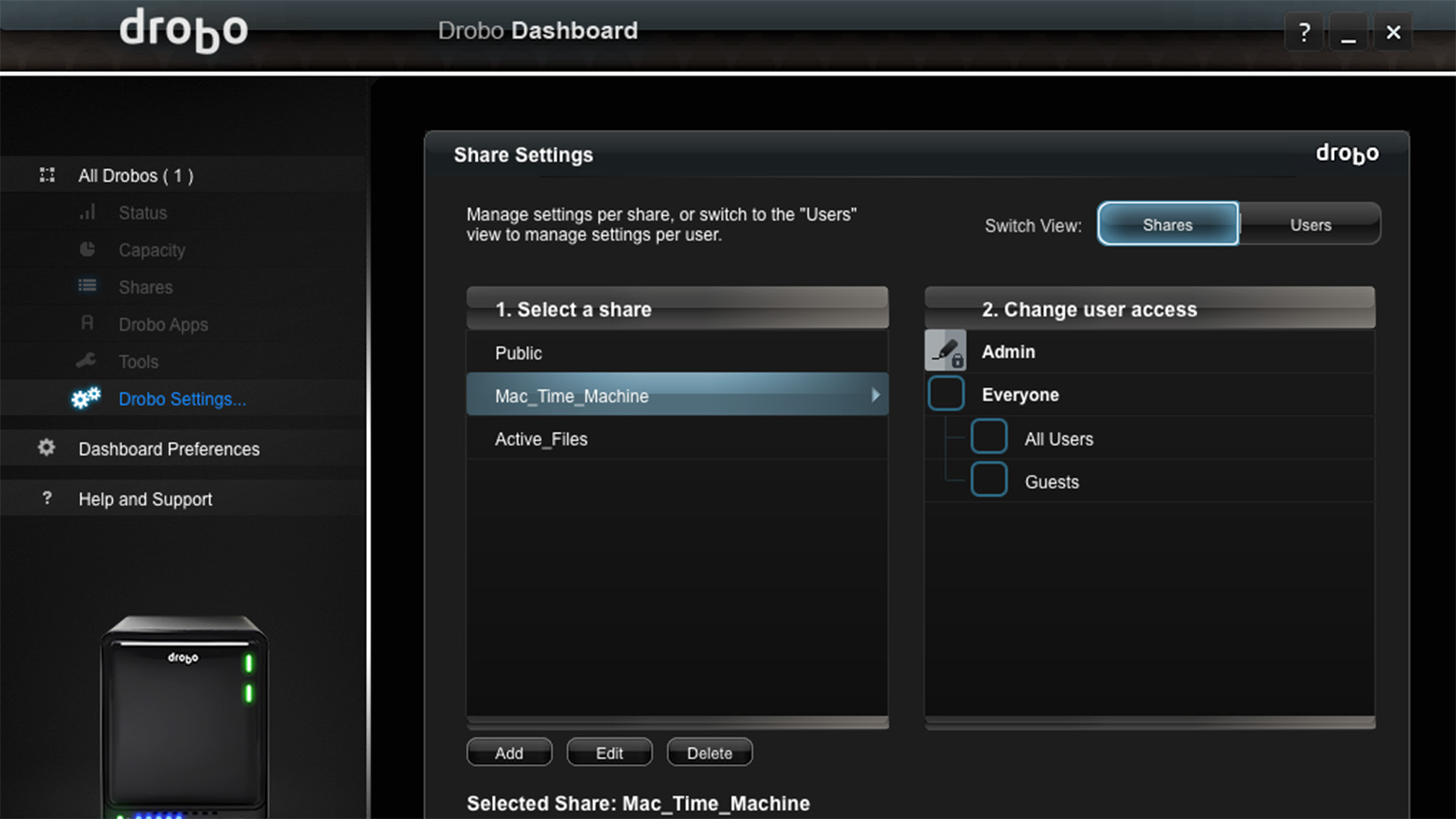The height and width of the screenshot is (819, 1456).
Task: Click the Help and Support question icon
Action: (x=47, y=498)
